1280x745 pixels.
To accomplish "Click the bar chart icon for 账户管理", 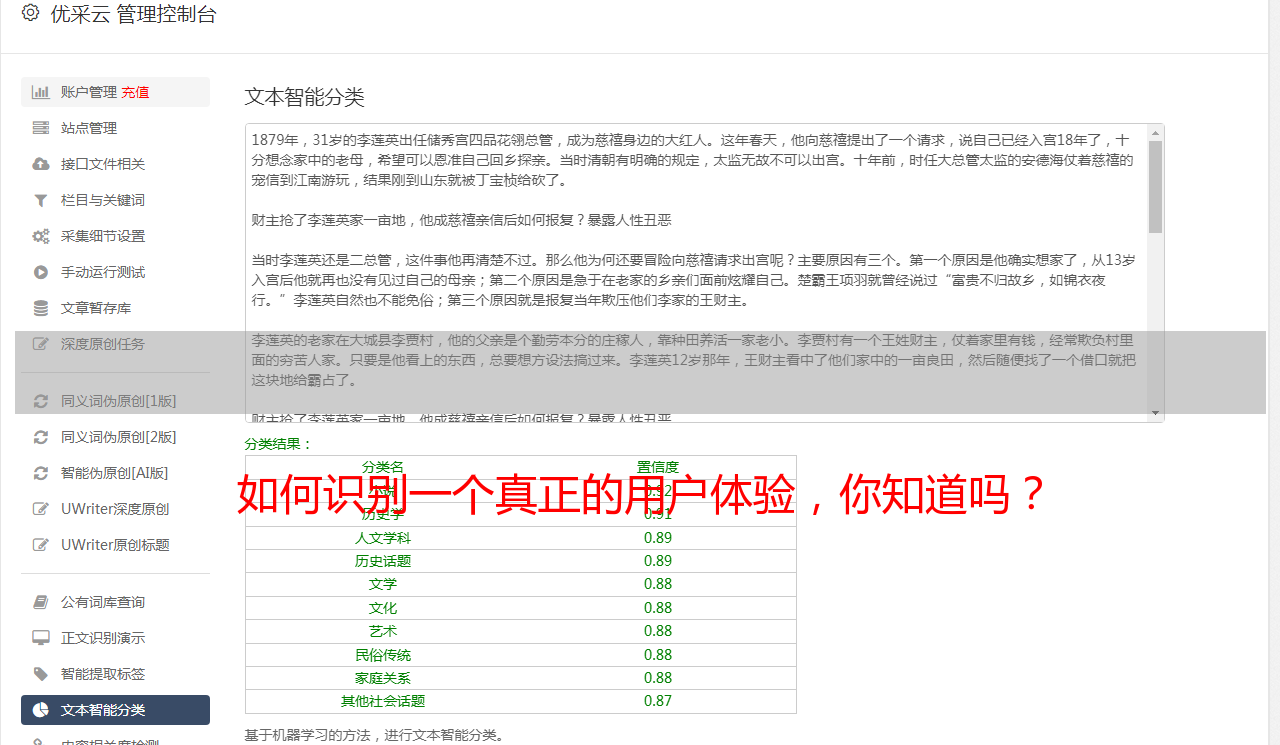I will click(41, 92).
